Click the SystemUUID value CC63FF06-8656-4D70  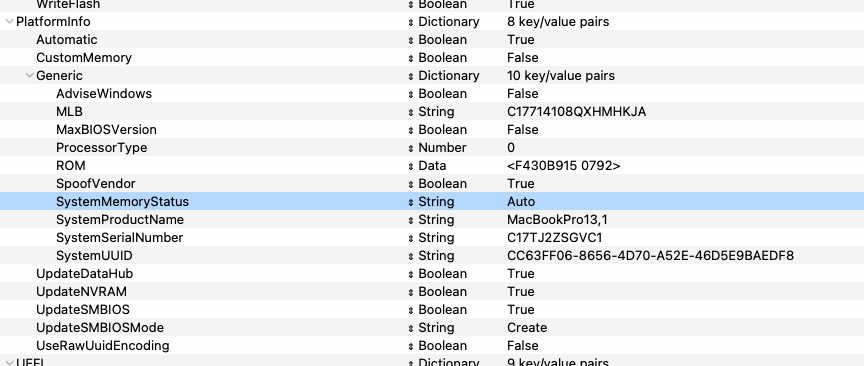tap(651, 256)
